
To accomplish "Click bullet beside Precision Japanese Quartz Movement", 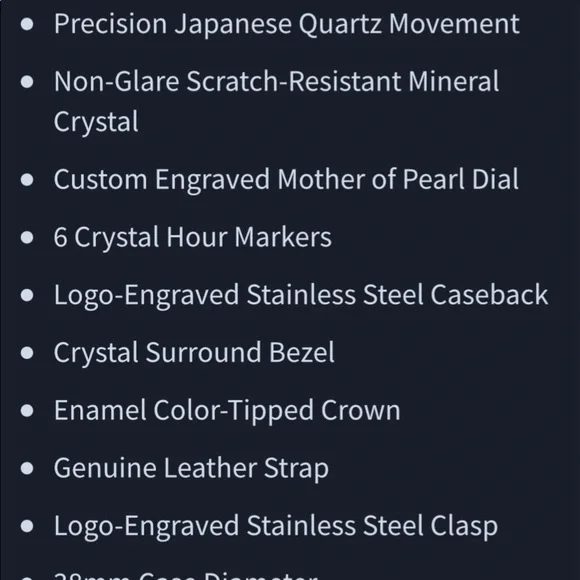I will [x=27, y=24].
